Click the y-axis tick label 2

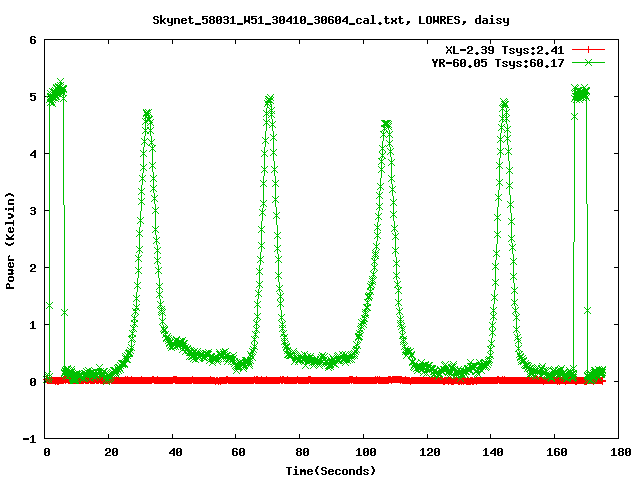(x=33, y=268)
